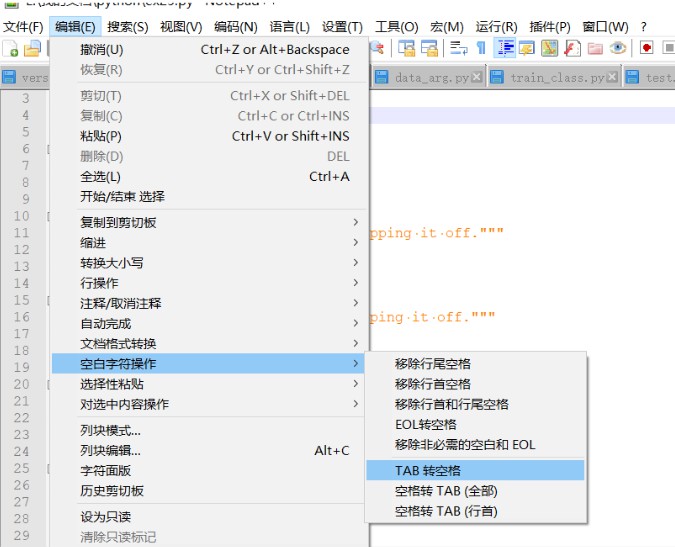Image resolution: width=675 pixels, height=547 pixels.
Task: Open the function list icon
Action: (x=572, y=48)
